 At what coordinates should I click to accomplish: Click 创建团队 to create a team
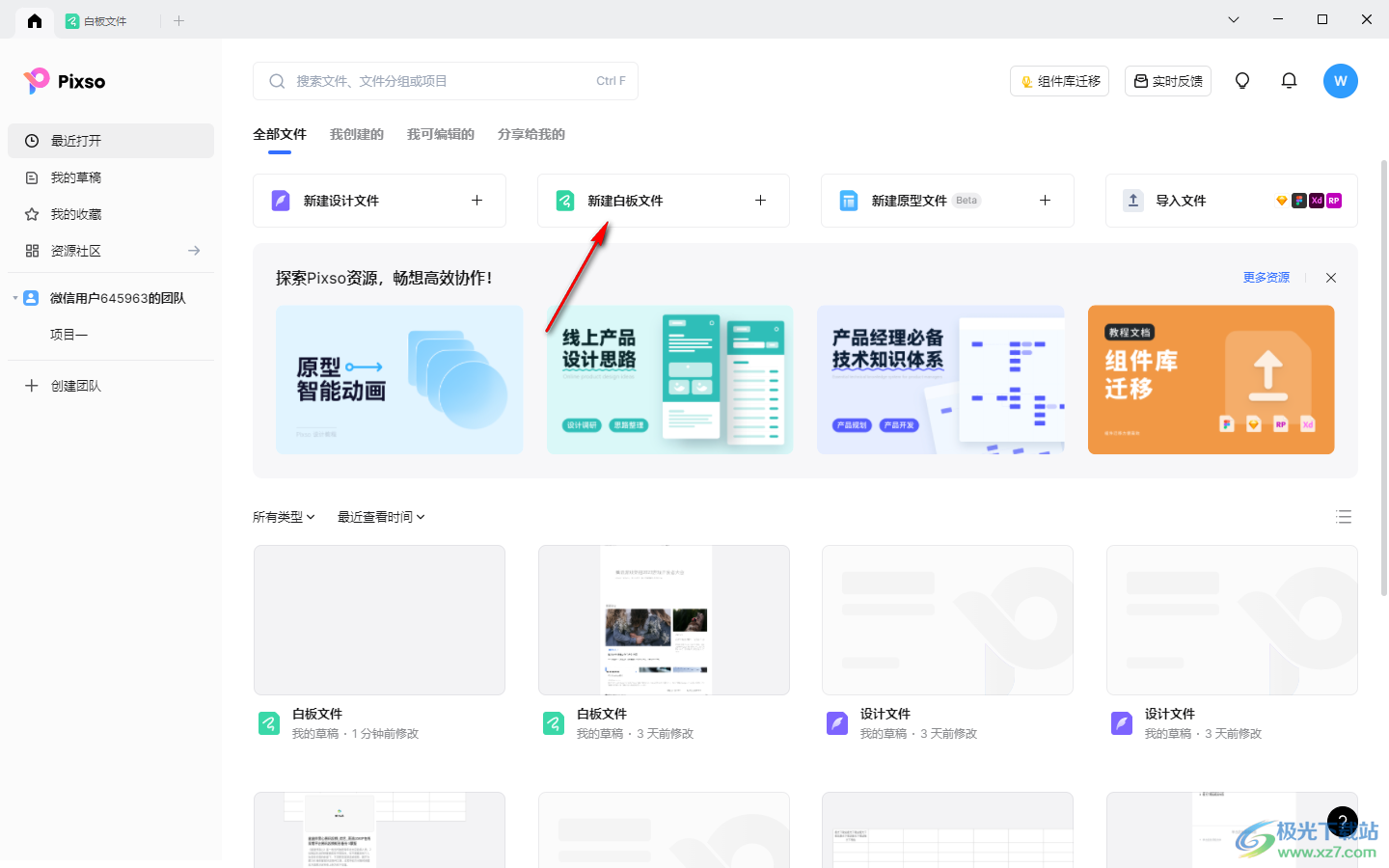(64, 386)
